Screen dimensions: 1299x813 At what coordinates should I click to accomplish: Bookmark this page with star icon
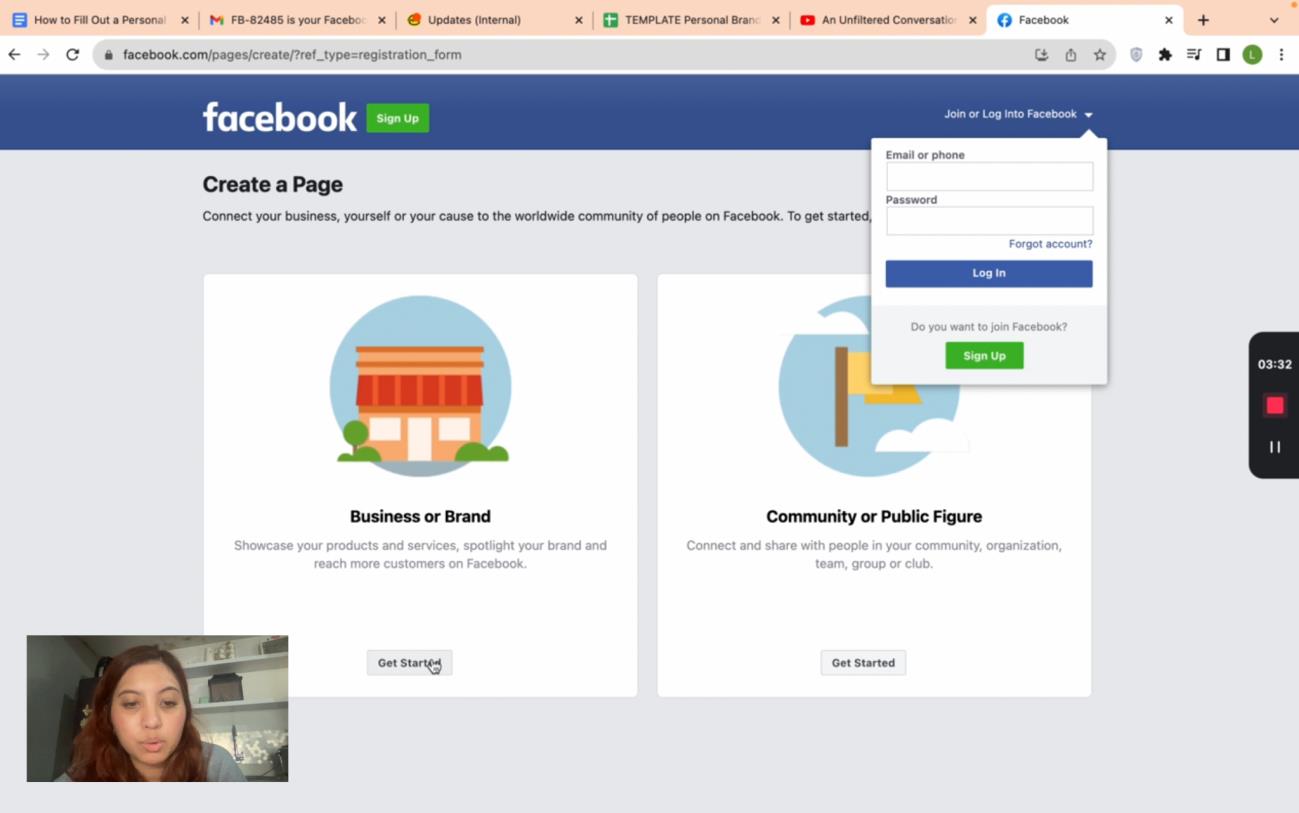tap(1100, 55)
